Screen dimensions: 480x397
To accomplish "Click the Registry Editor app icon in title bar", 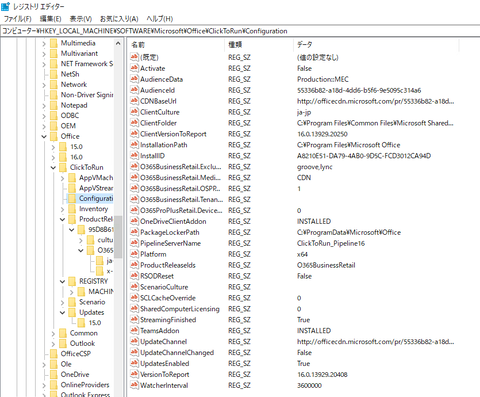I will (x=6, y=6).
